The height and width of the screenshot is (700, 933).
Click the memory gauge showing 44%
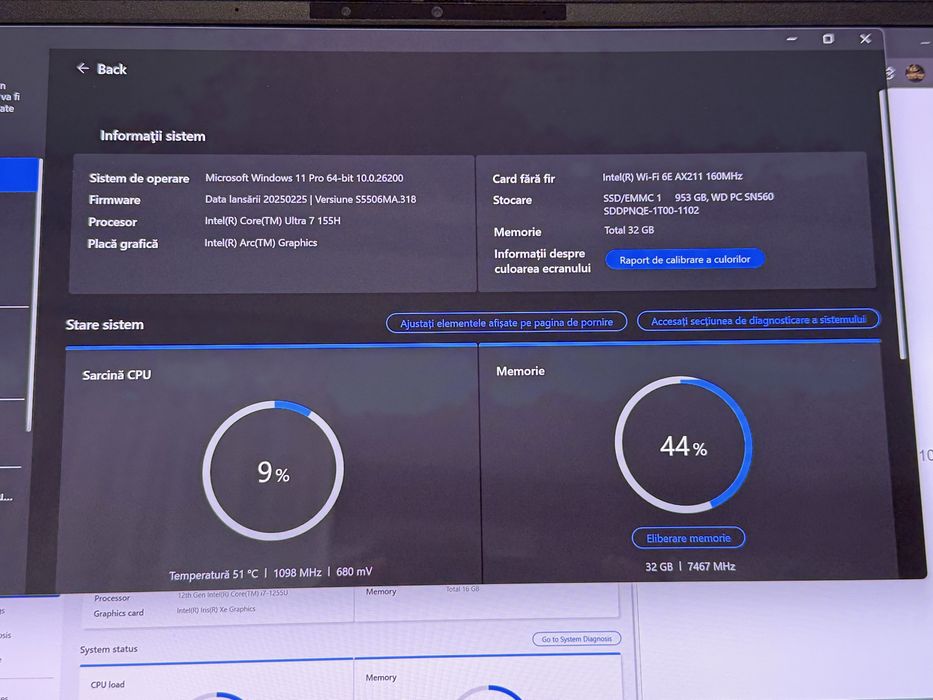point(683,445)
